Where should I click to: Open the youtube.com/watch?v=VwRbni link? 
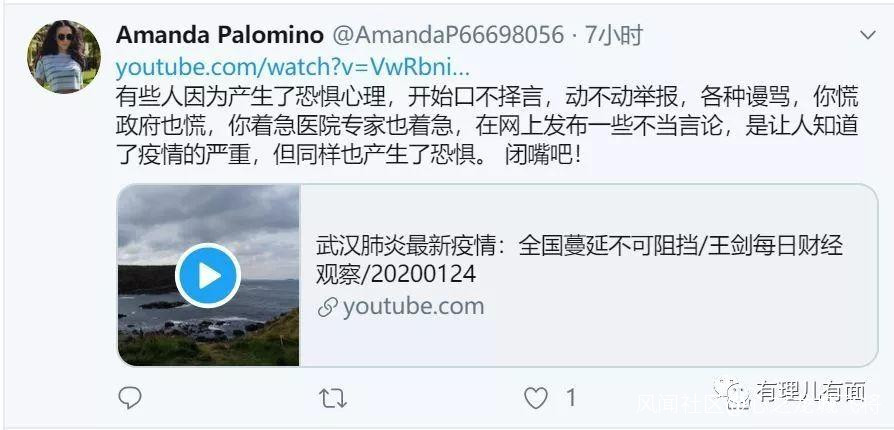click(x=292, y=67)
